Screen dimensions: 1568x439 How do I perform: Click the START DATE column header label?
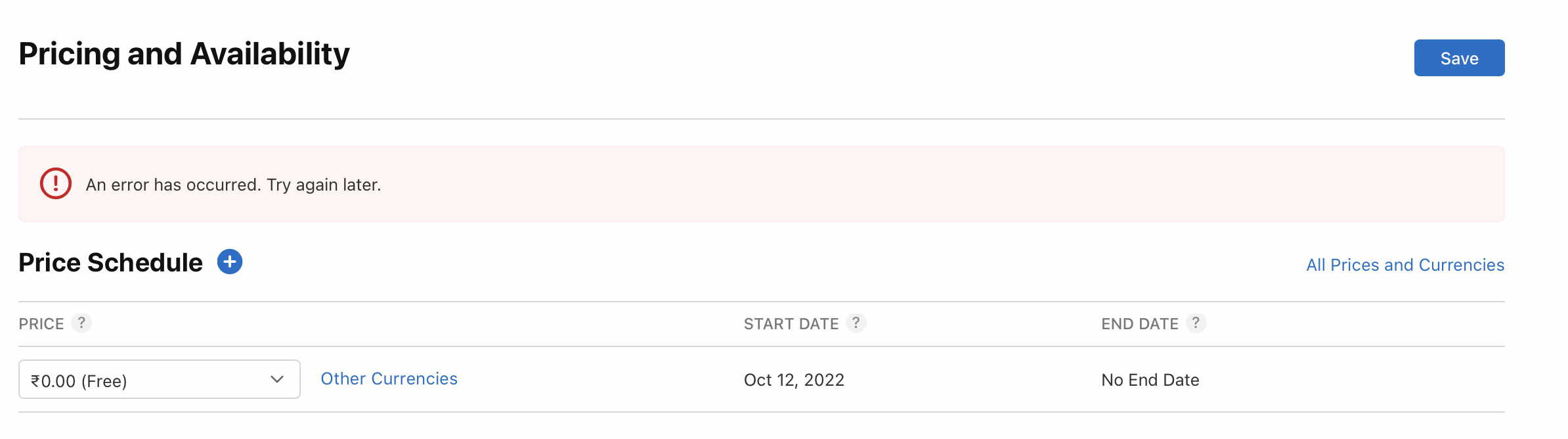coord(791,324)
